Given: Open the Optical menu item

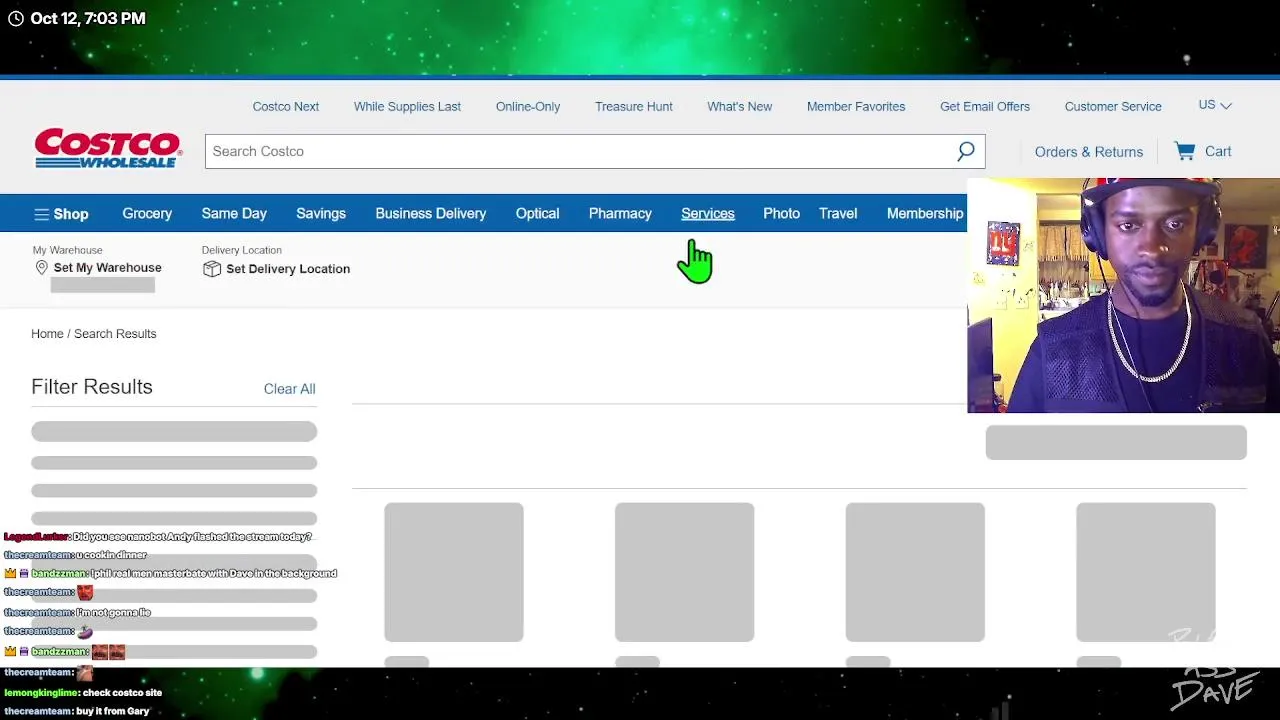Looking at the screenshot, I should [537, 213].
